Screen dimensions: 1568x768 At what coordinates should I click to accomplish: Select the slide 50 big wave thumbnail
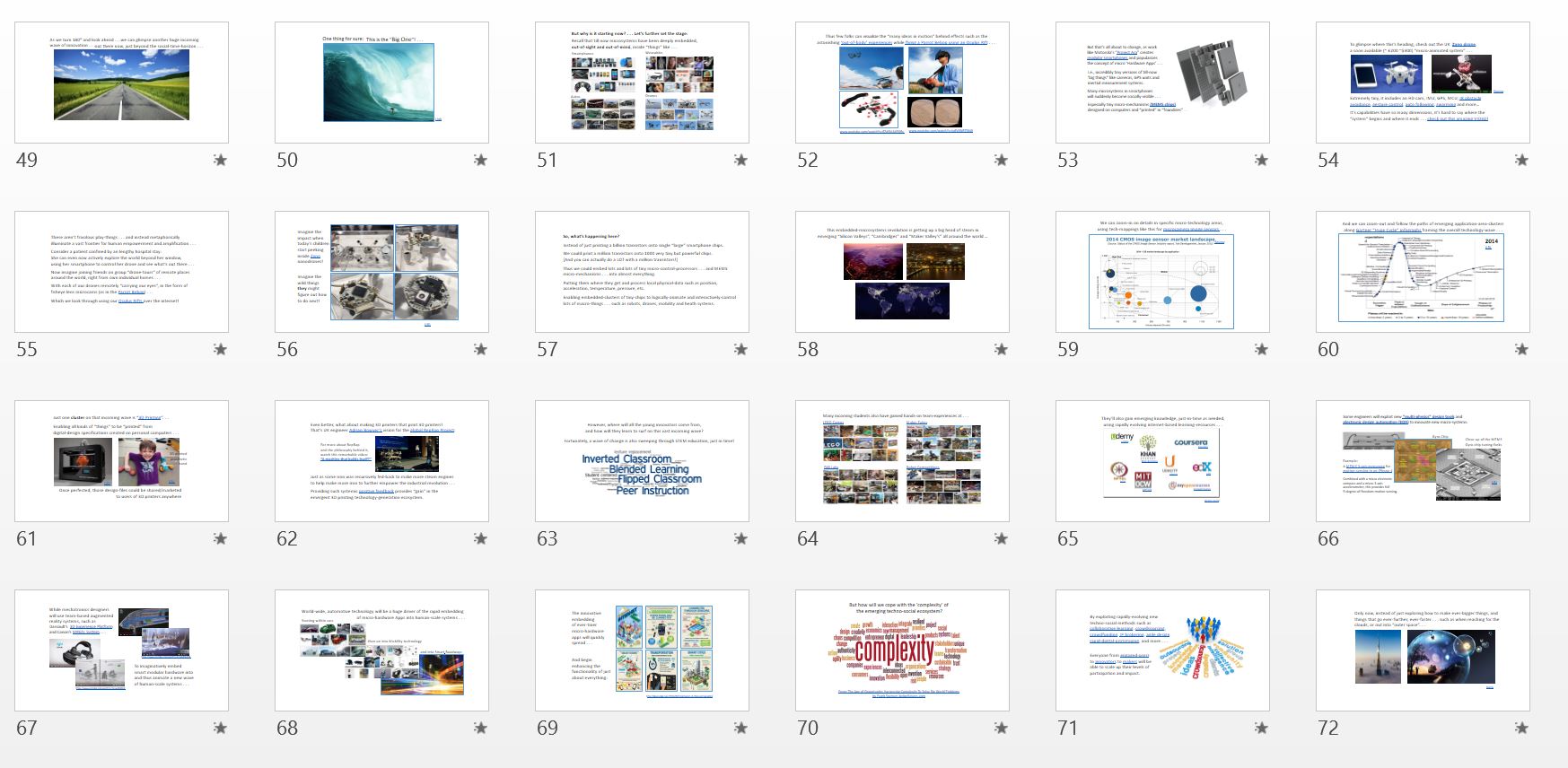[x=381, y=83]
